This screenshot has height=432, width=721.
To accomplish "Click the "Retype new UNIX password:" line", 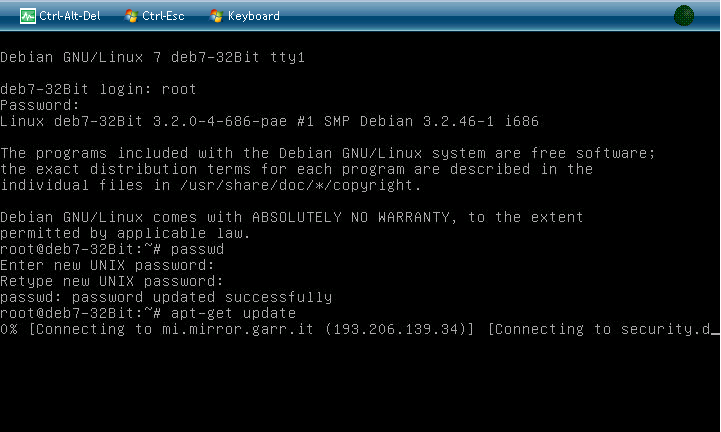I will 112,281.
